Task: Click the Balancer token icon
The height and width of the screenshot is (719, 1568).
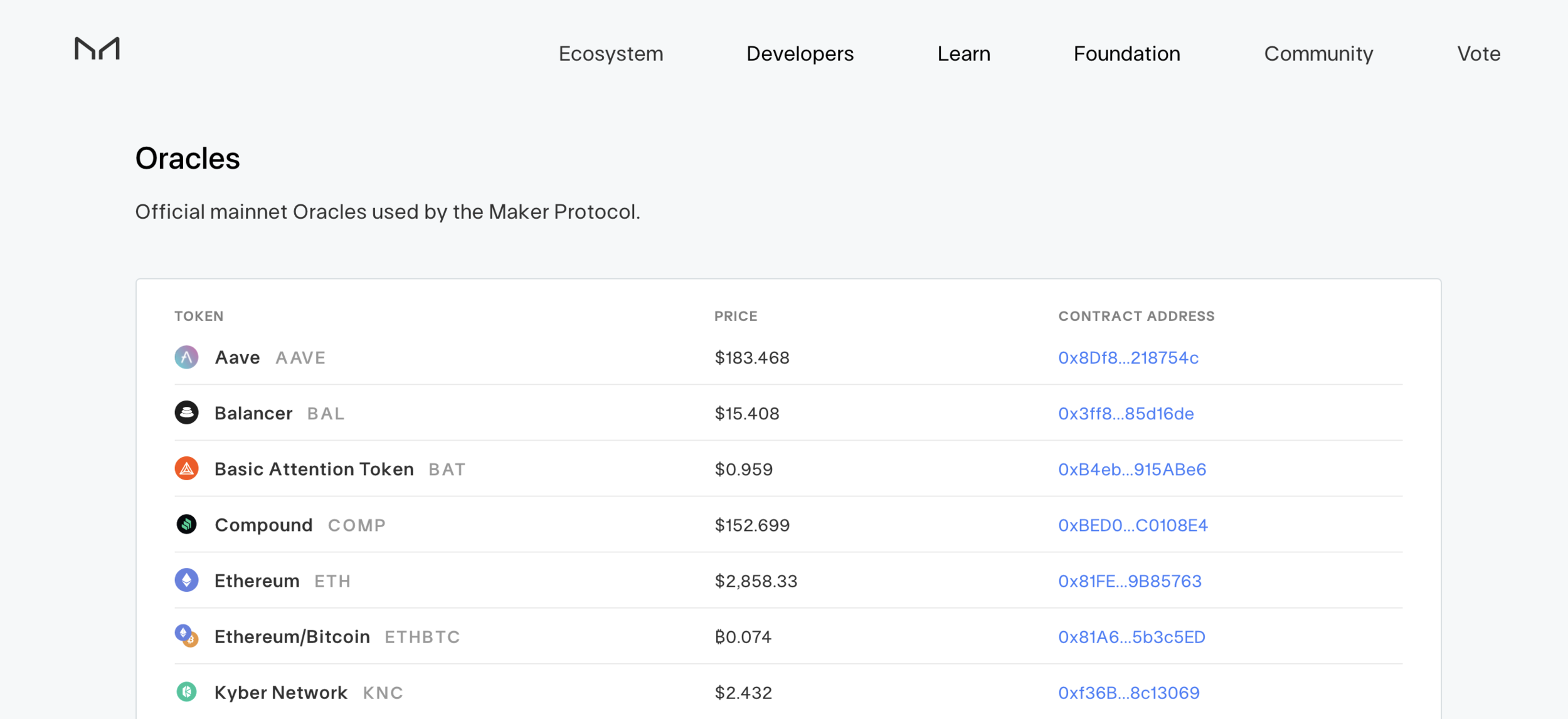Action: click(186, 413)
